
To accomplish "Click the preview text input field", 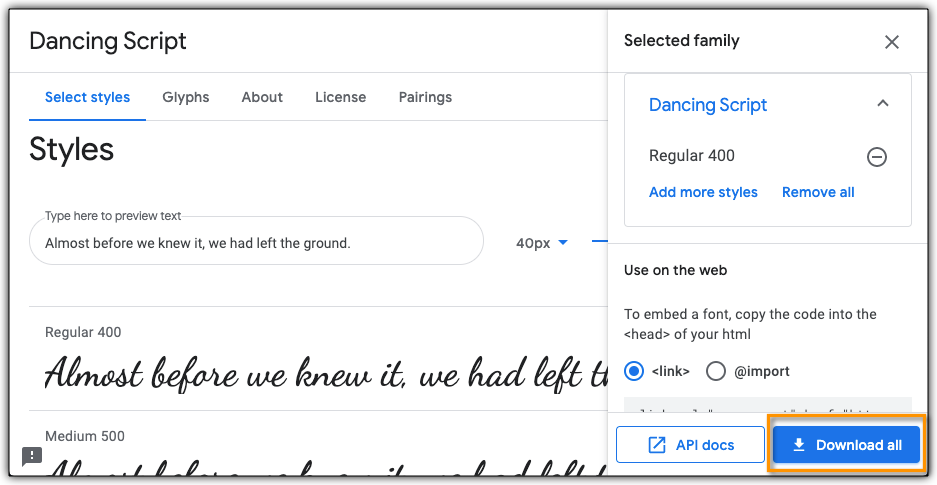I will coord(255,243).
